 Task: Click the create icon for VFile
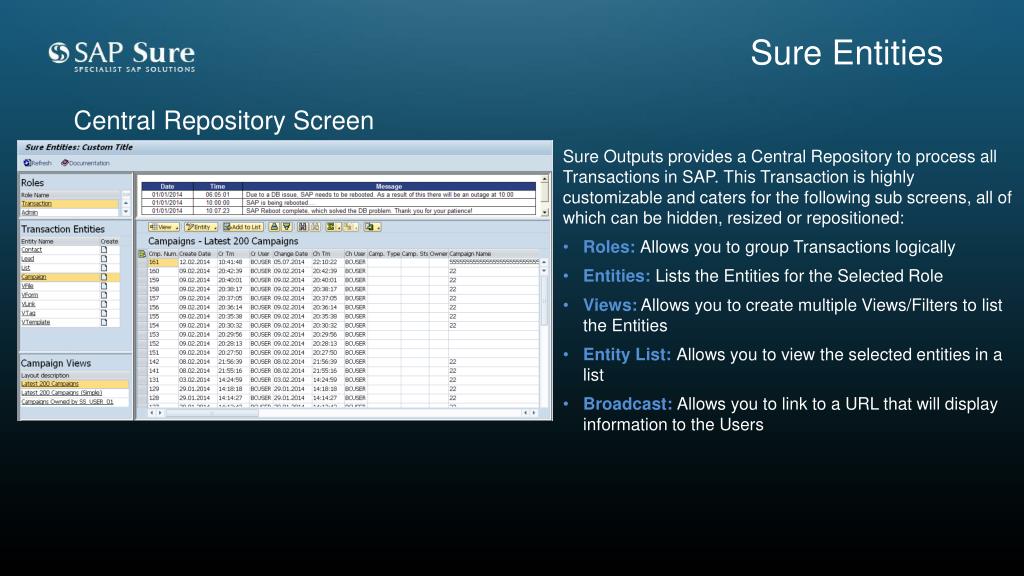tap(104, 286)
